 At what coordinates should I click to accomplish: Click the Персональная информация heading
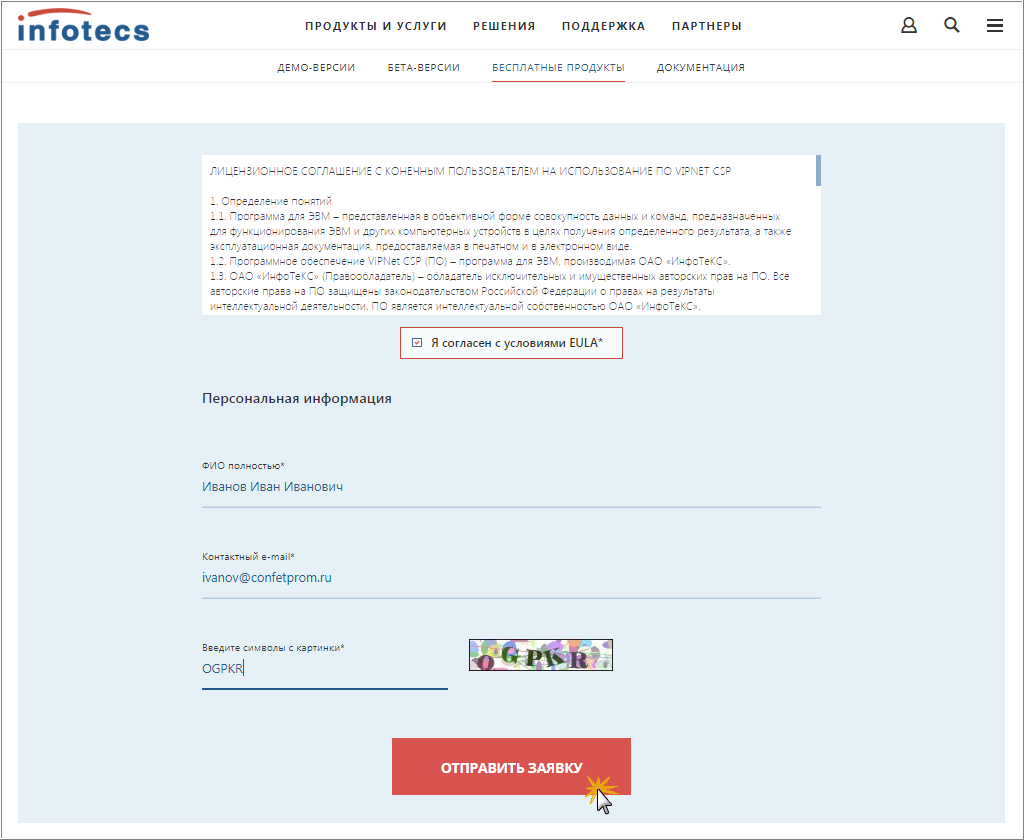[296, 398]
